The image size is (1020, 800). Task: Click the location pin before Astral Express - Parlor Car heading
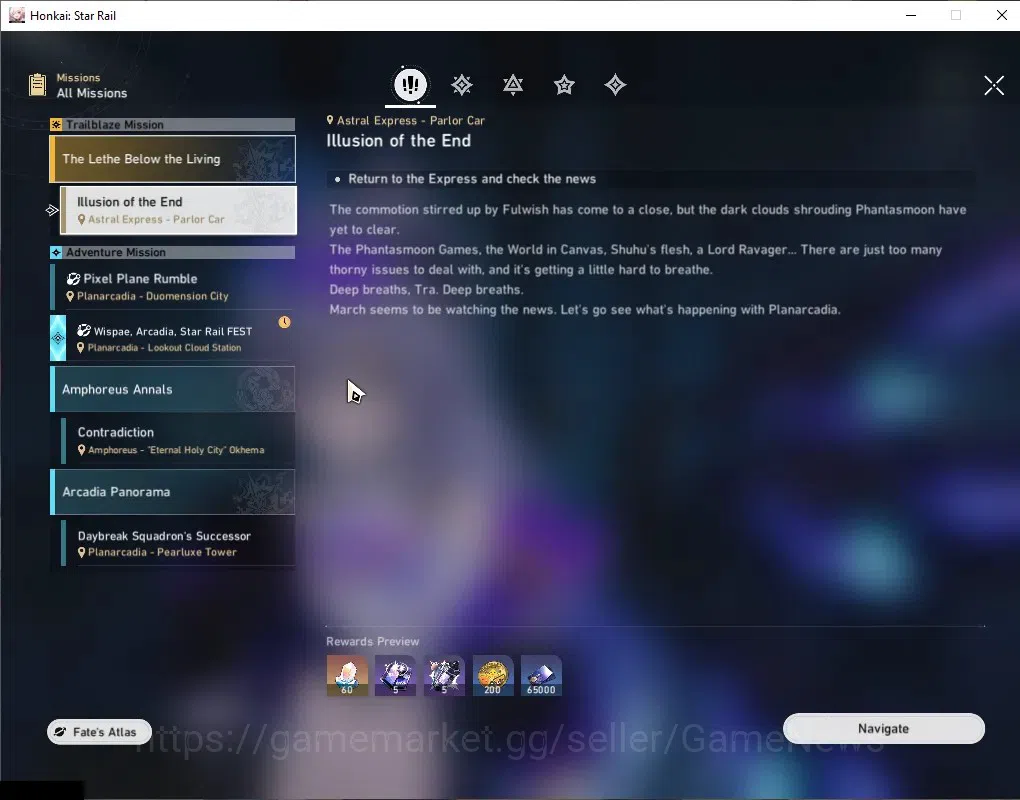[330, 120]
